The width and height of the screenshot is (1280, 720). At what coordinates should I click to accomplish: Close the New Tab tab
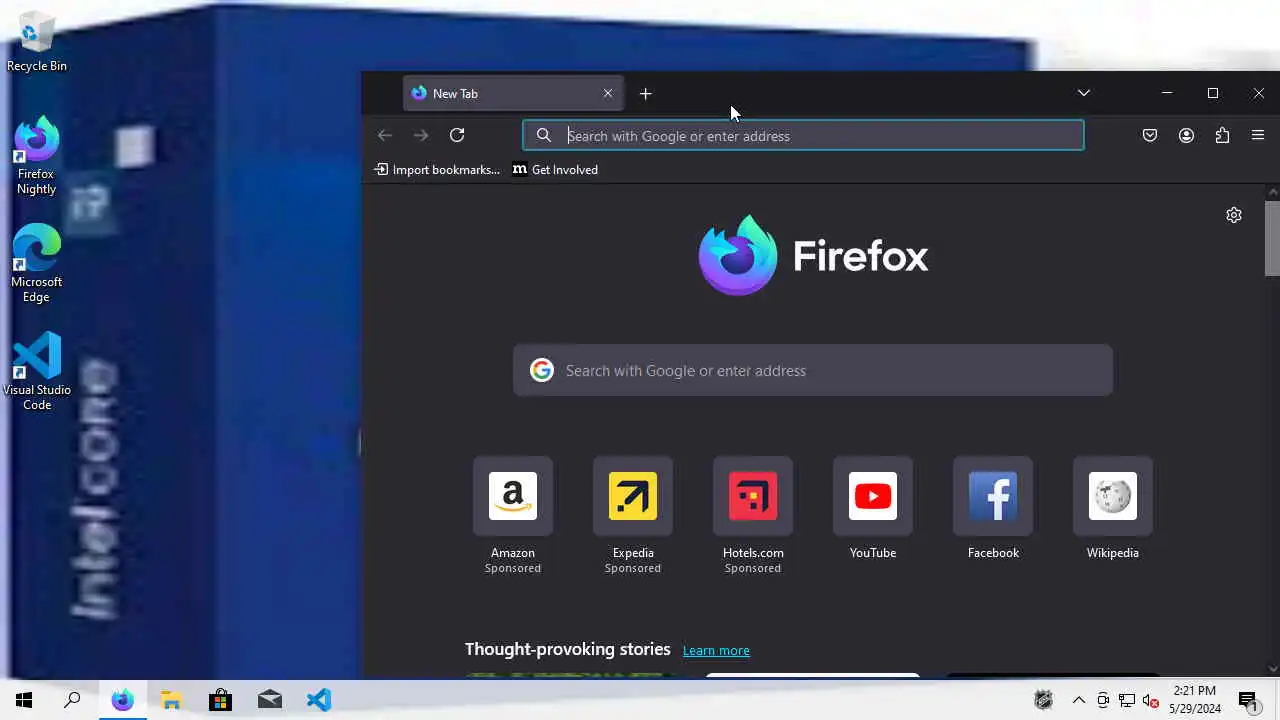(608, 93)
